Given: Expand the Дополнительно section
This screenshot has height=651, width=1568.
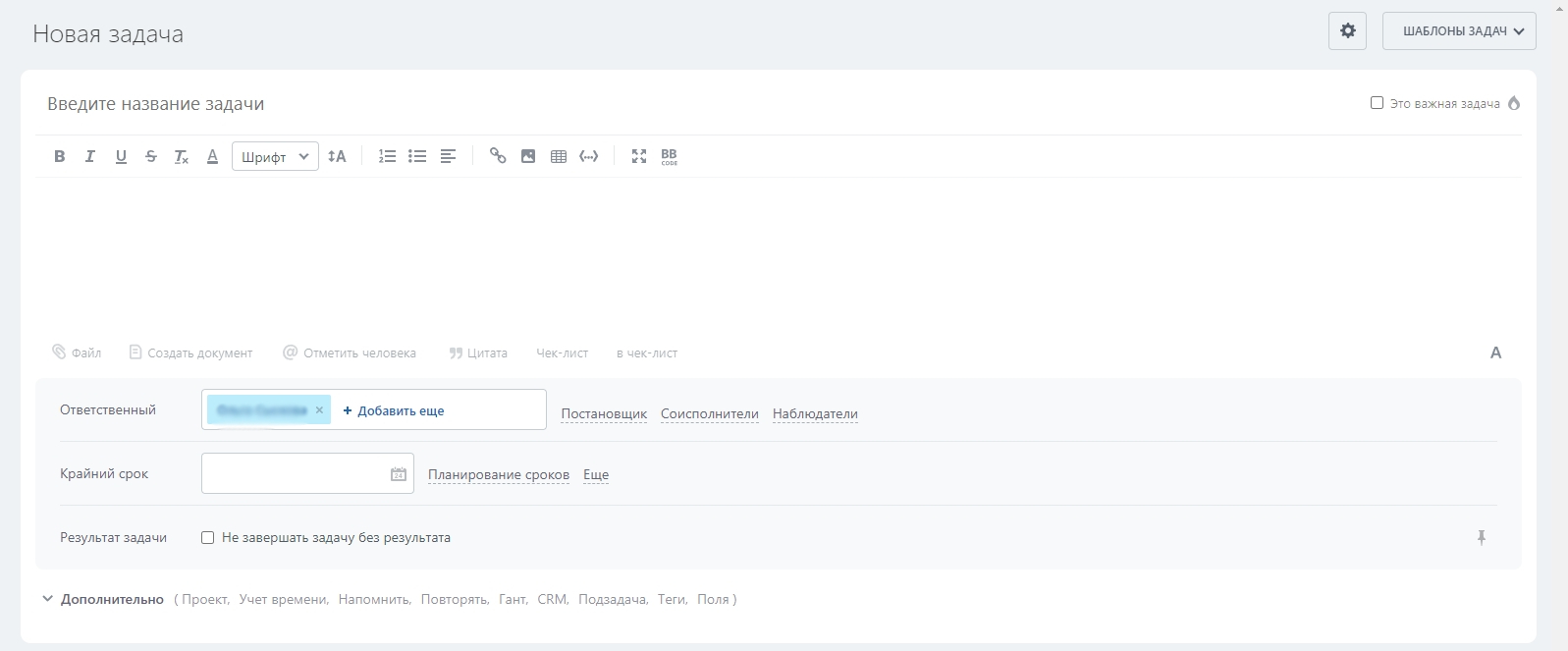Looking at the screenshot, I should pyautogui.click(x=102, y=599).
